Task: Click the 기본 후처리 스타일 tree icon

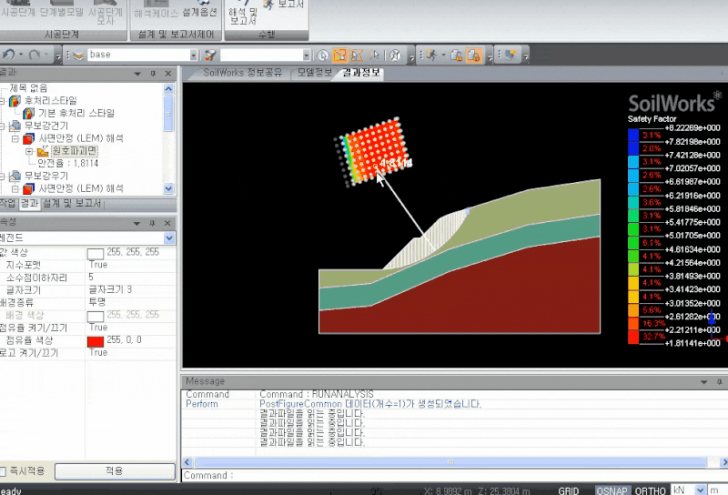Action: click(29, 113)
